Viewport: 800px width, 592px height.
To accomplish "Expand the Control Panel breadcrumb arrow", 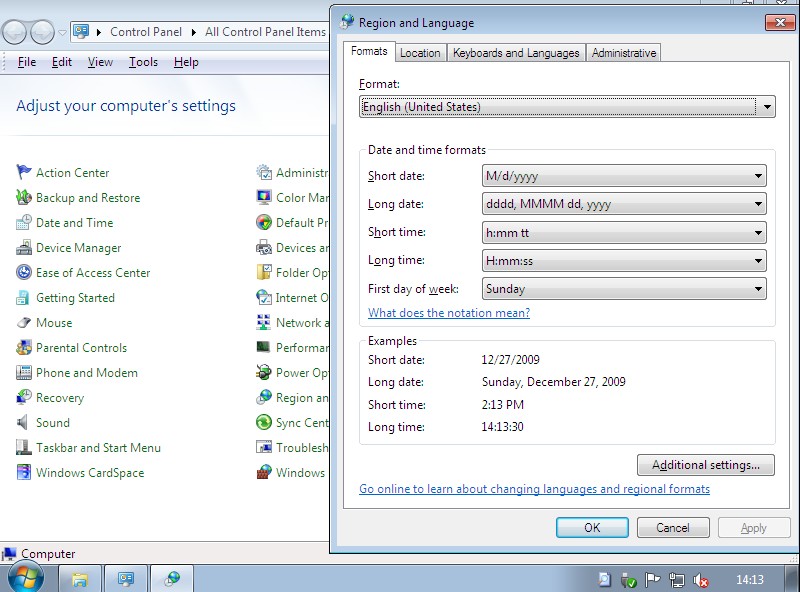I will click(x=194, y=32).
